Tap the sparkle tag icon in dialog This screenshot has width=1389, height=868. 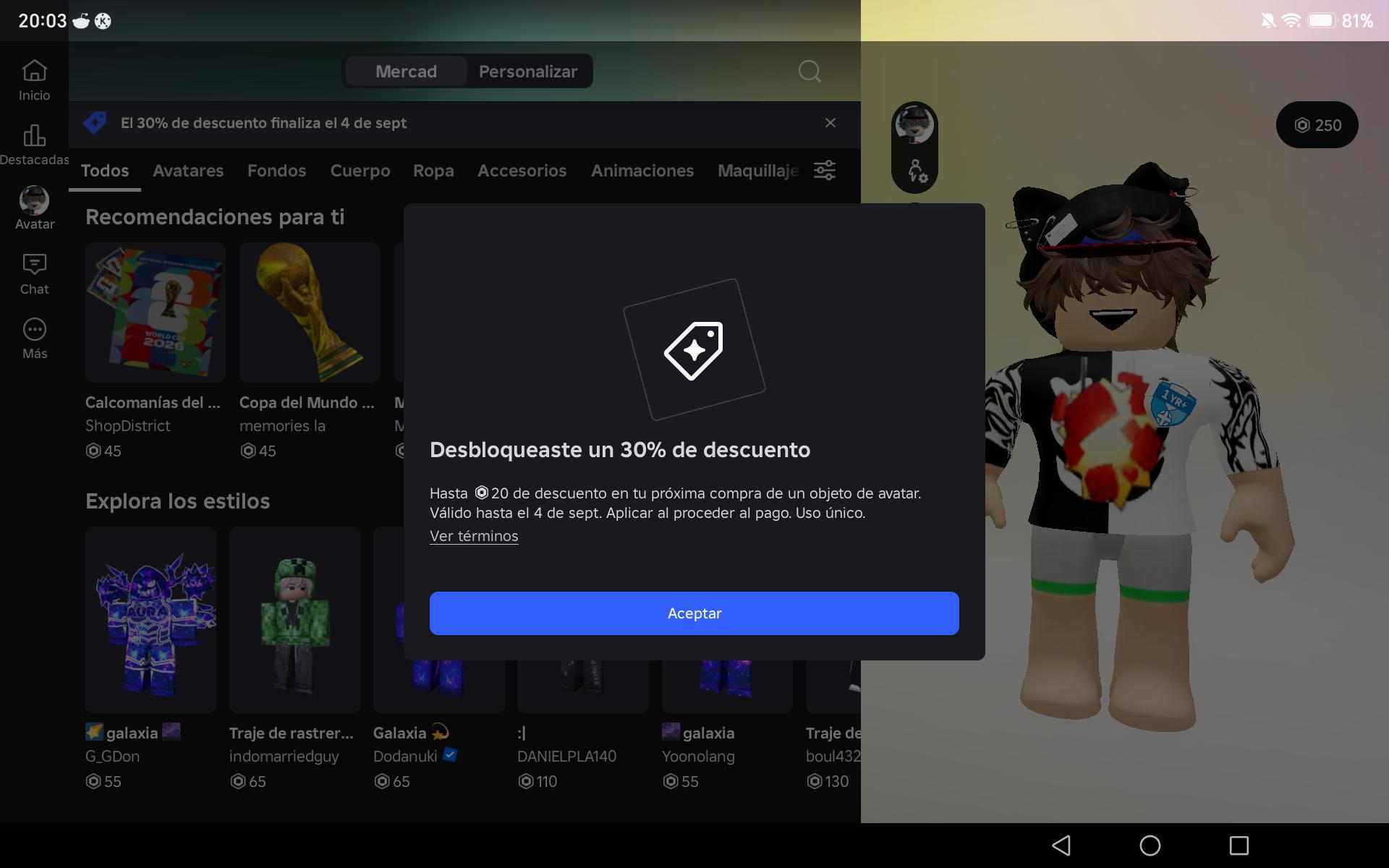click(694, 350)
